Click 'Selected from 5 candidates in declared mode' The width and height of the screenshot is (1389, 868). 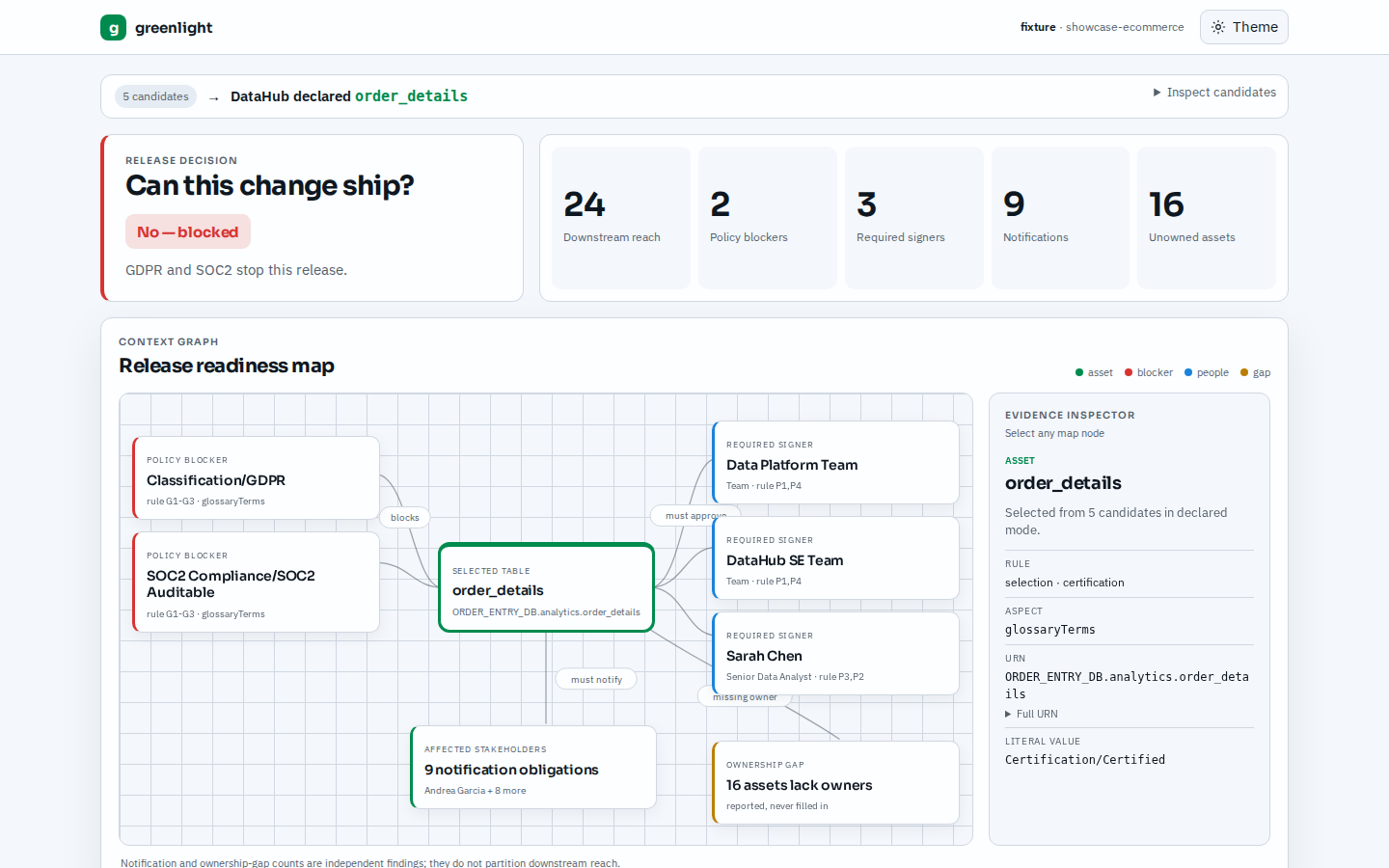click(x=1116, y=521)
